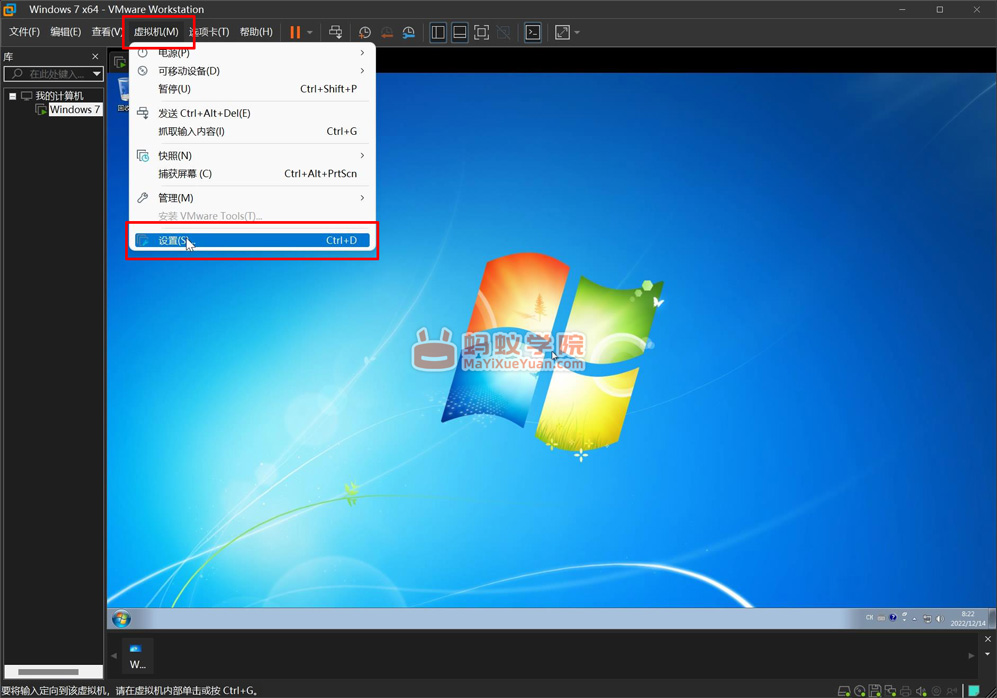The width and height of the screenshot is (997, 698).
Task: Click the guest volume speaker tray icon
Action: point(940,618)
